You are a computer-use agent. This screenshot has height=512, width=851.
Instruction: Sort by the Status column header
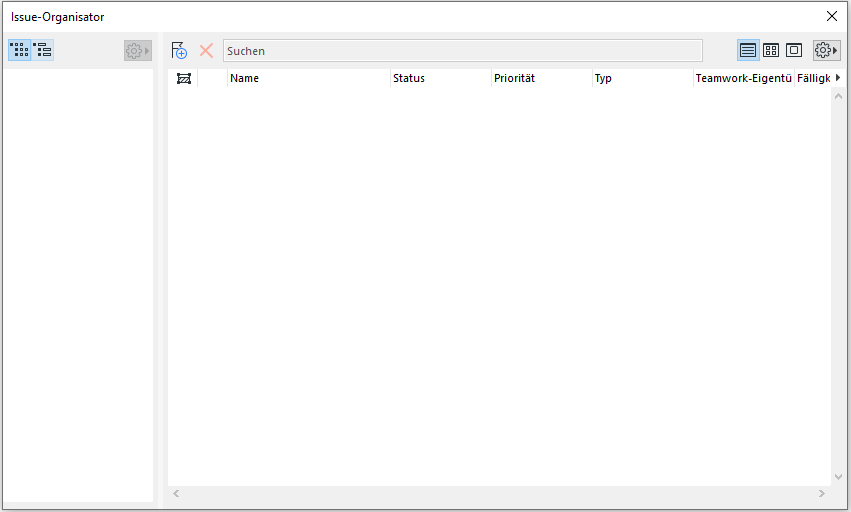click(440, 79)
